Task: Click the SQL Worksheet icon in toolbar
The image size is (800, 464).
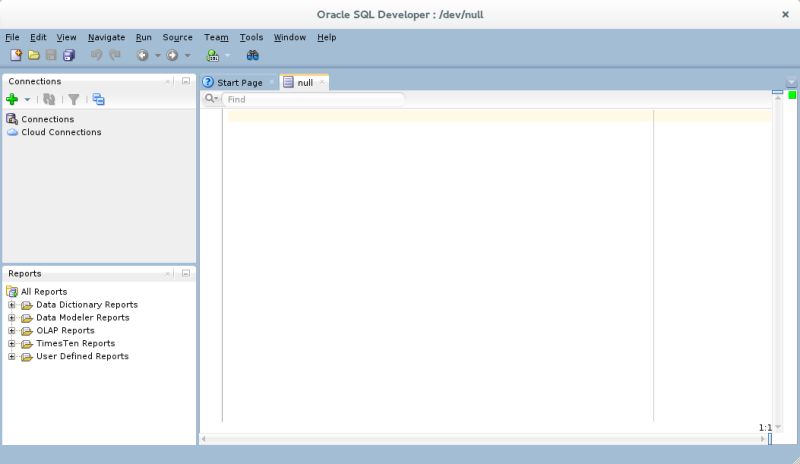Action: point(212,55)
